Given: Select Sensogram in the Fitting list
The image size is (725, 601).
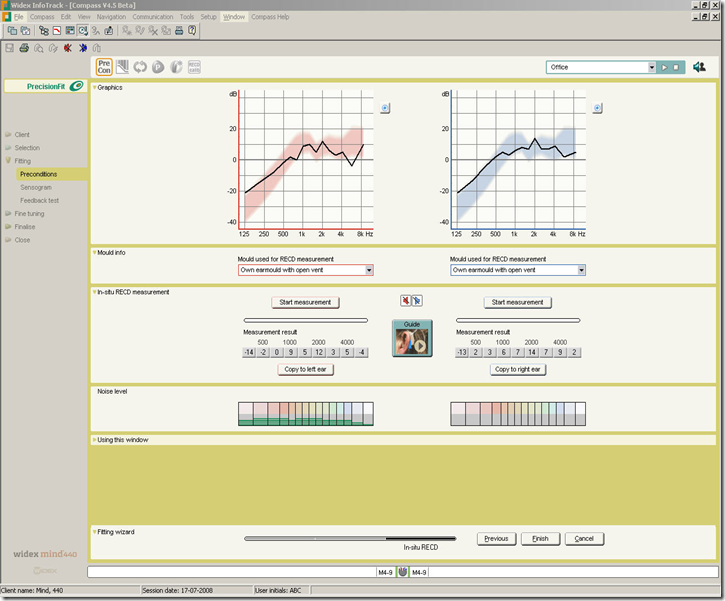Looking at the screenshot, I should pyautogui.click(x=36, y=187).
